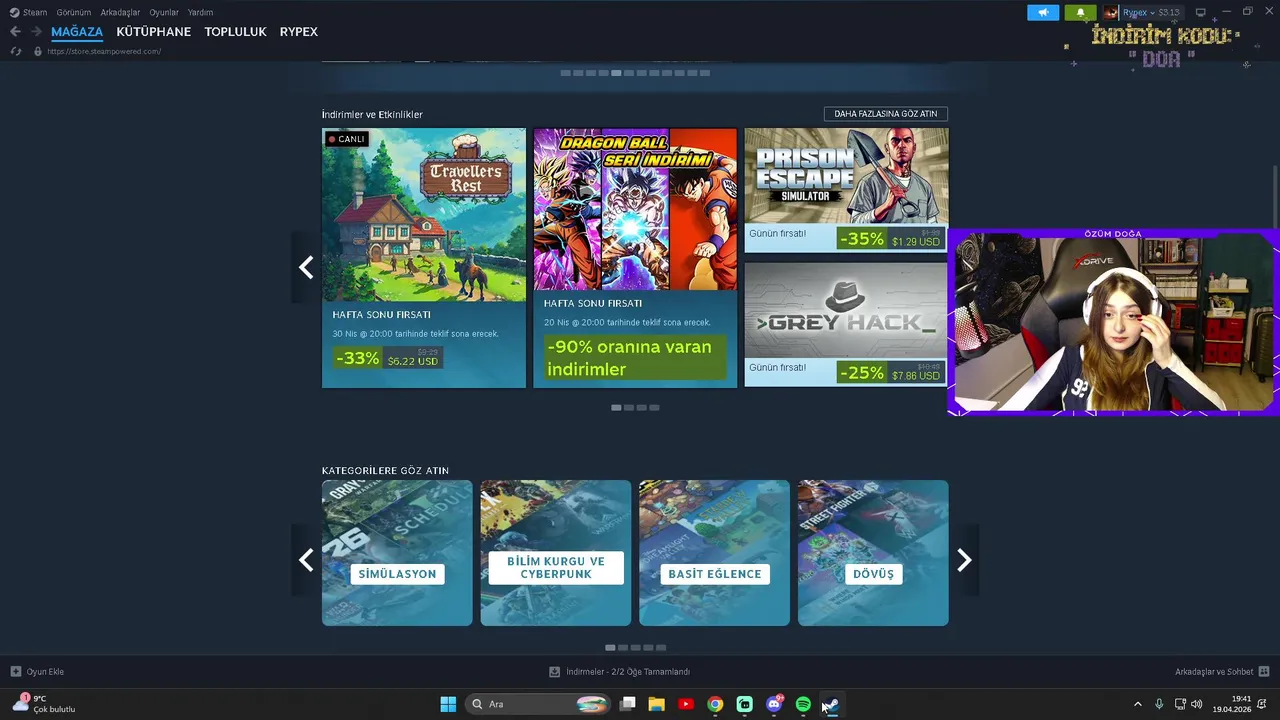Open the volume tray icon
This screenshot has height=720, width=1280.
click(1197, 704)
